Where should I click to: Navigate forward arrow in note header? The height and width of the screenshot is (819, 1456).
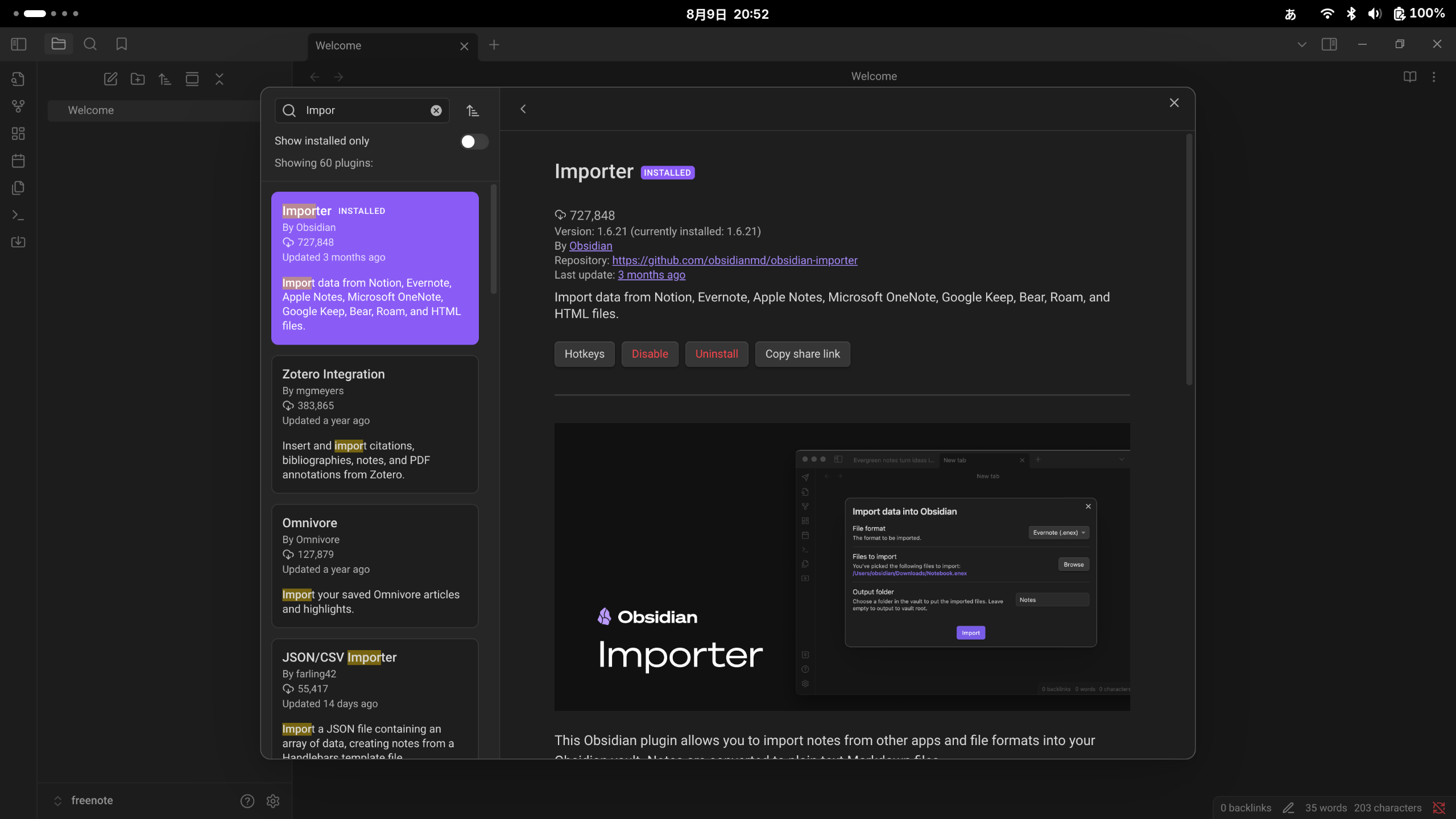339,77
